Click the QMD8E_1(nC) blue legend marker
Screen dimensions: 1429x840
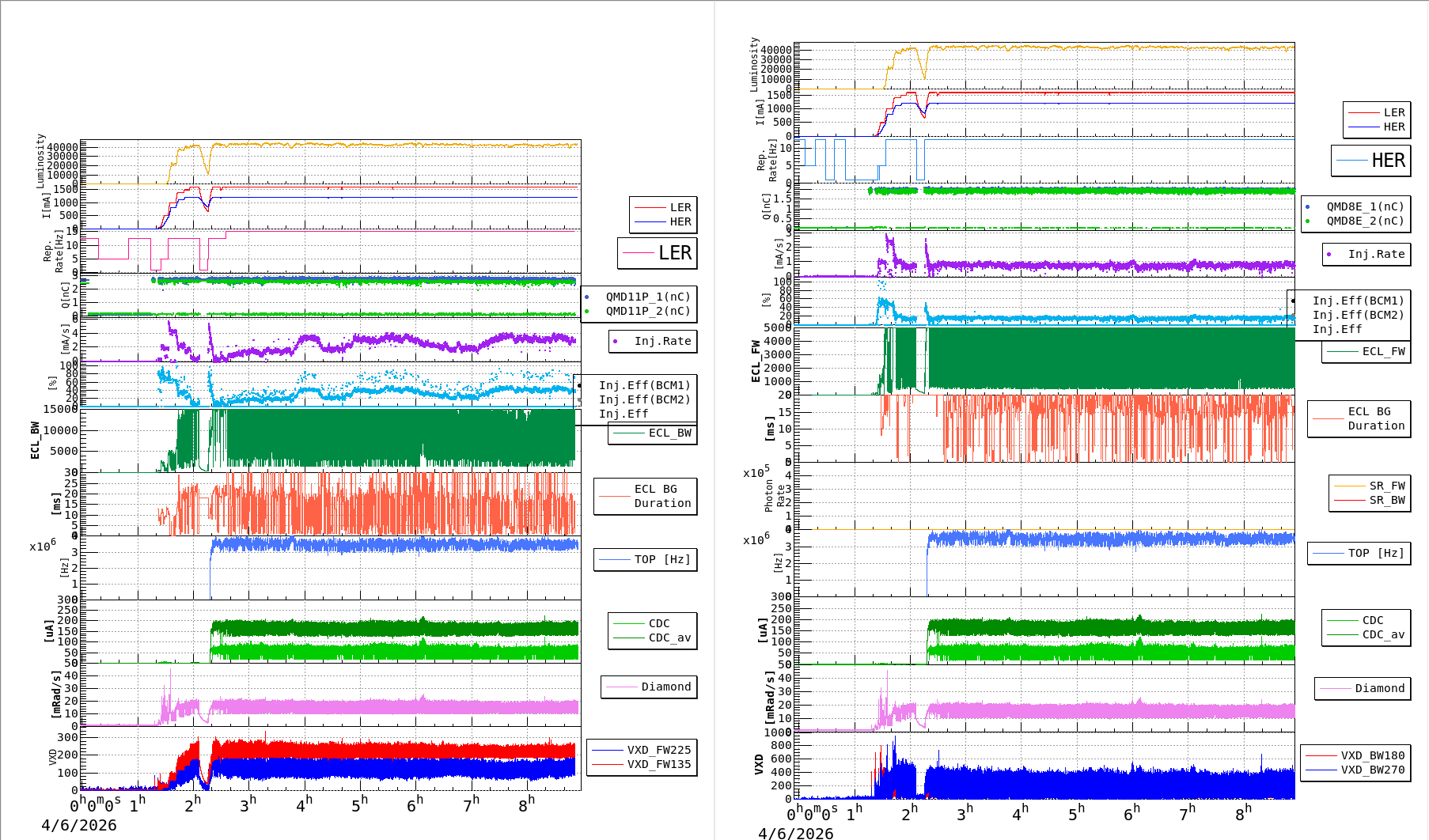pyautogui.click(x=1307, y=207)
